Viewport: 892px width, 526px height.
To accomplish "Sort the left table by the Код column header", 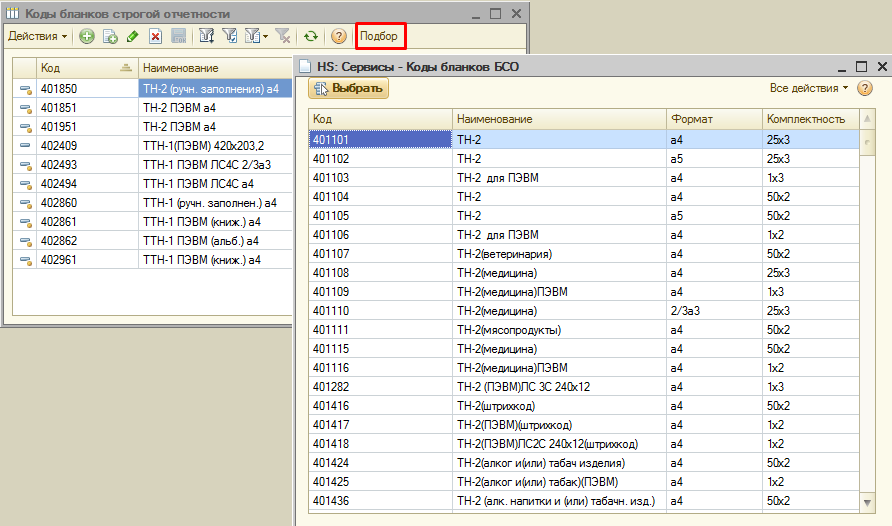I will point(87,68).
